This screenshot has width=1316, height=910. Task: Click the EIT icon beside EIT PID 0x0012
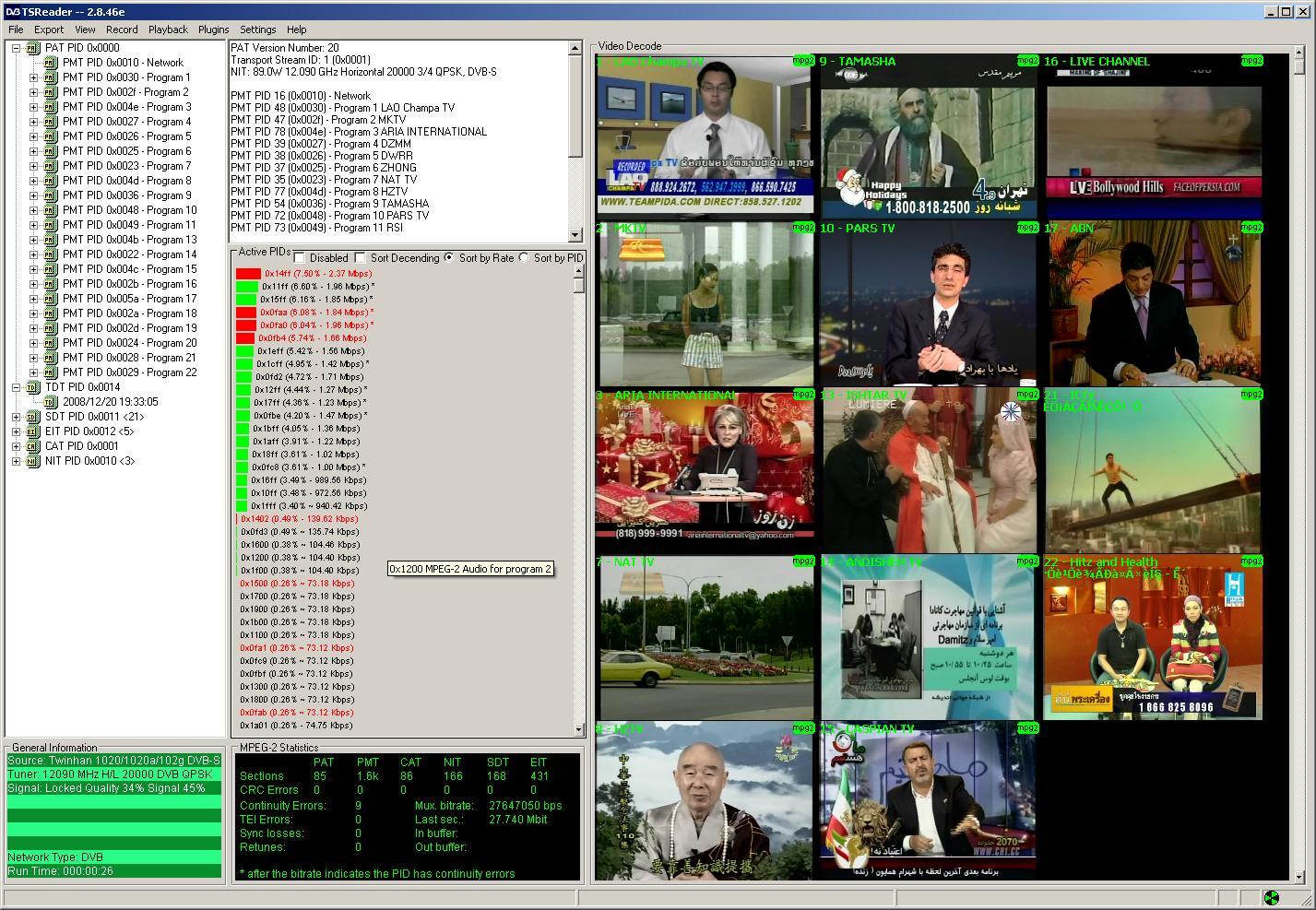point(33,431)
